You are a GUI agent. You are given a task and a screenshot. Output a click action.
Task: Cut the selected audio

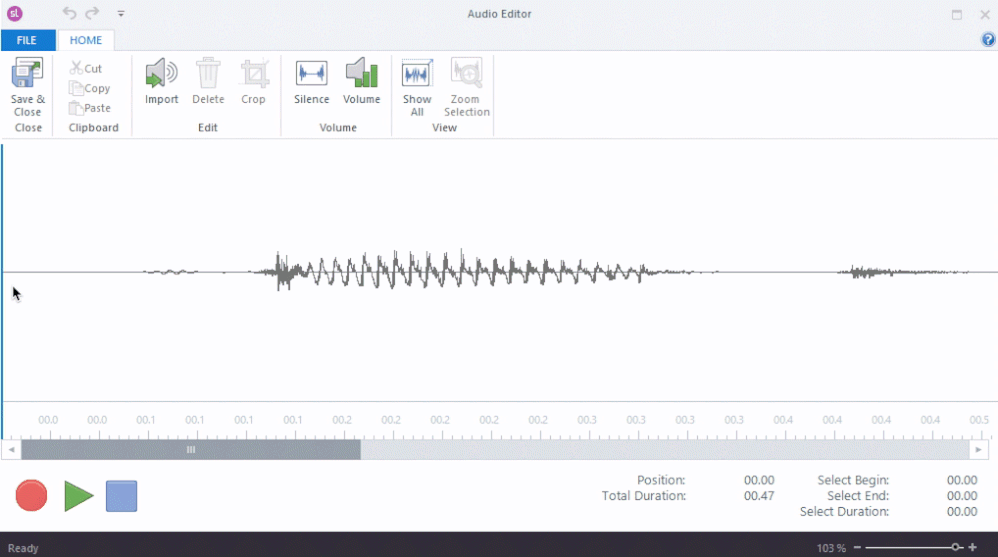(x=86, y=68)
